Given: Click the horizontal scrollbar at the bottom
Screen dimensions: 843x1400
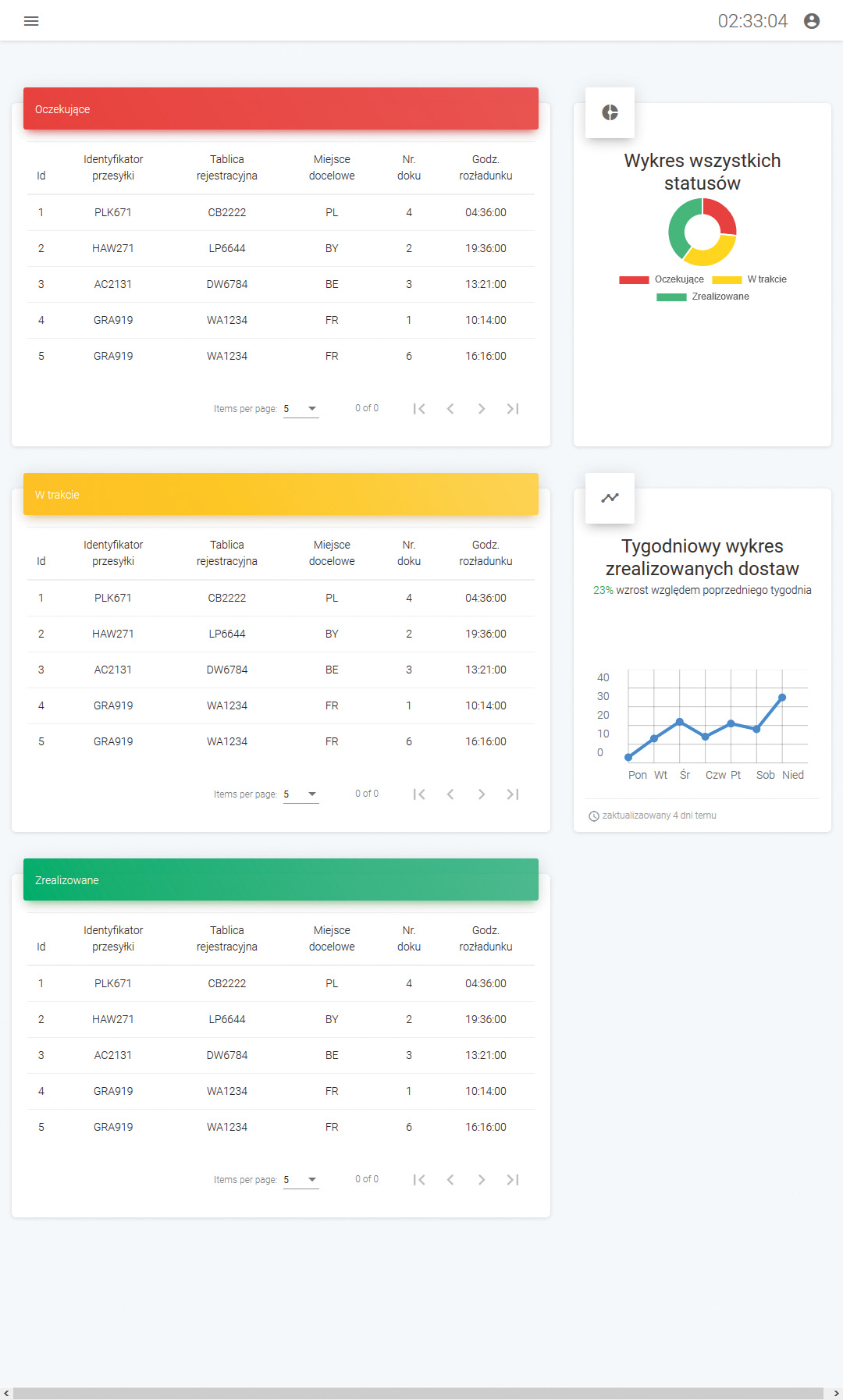Looking at the screenshot, I should click(418, 1393).
